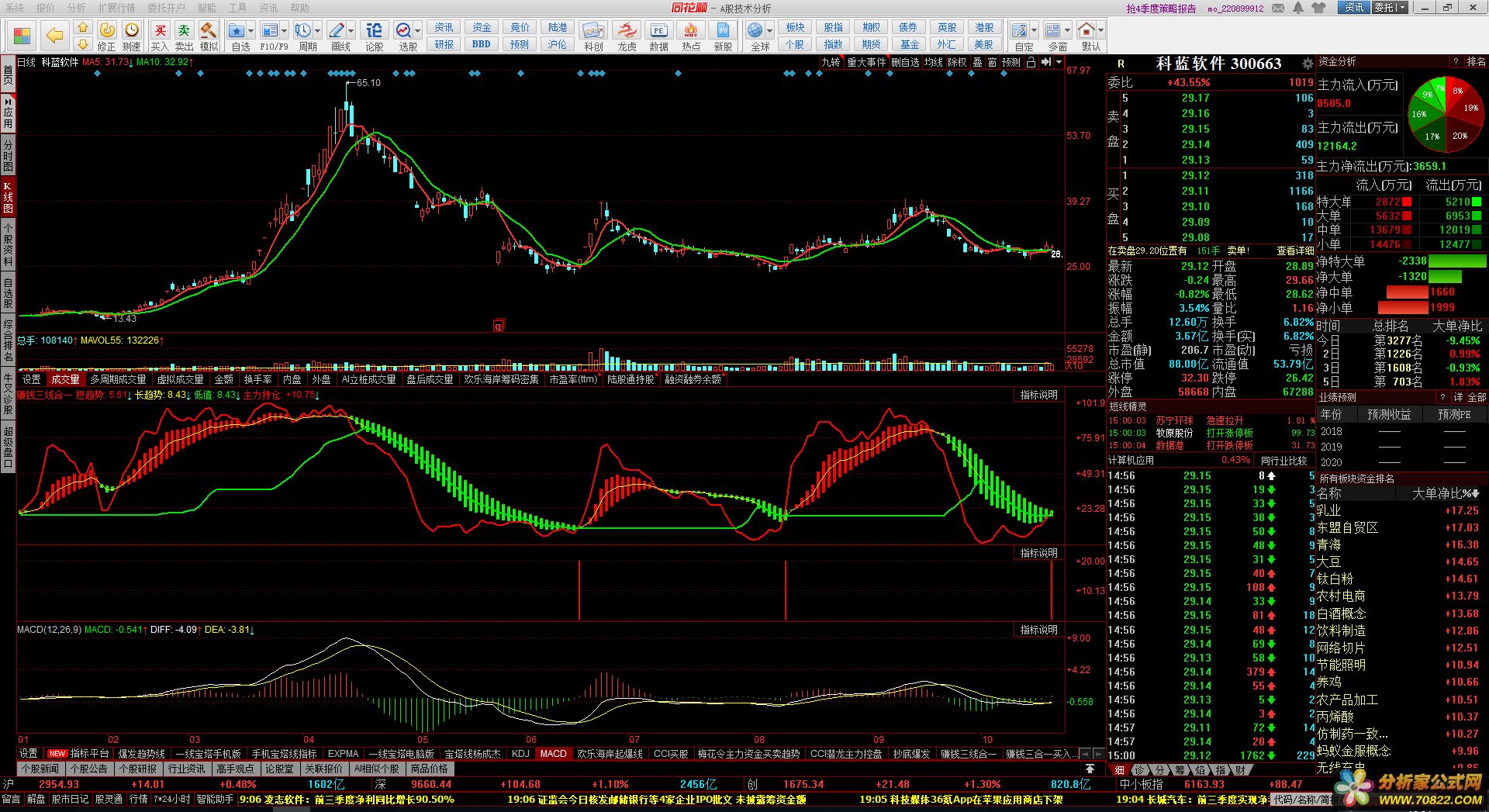Image resolution: width=1489 pixels, height=812 pixels.
Task: Expand the dropdown arrow next to 全球 globe
Action: (769, 30)
